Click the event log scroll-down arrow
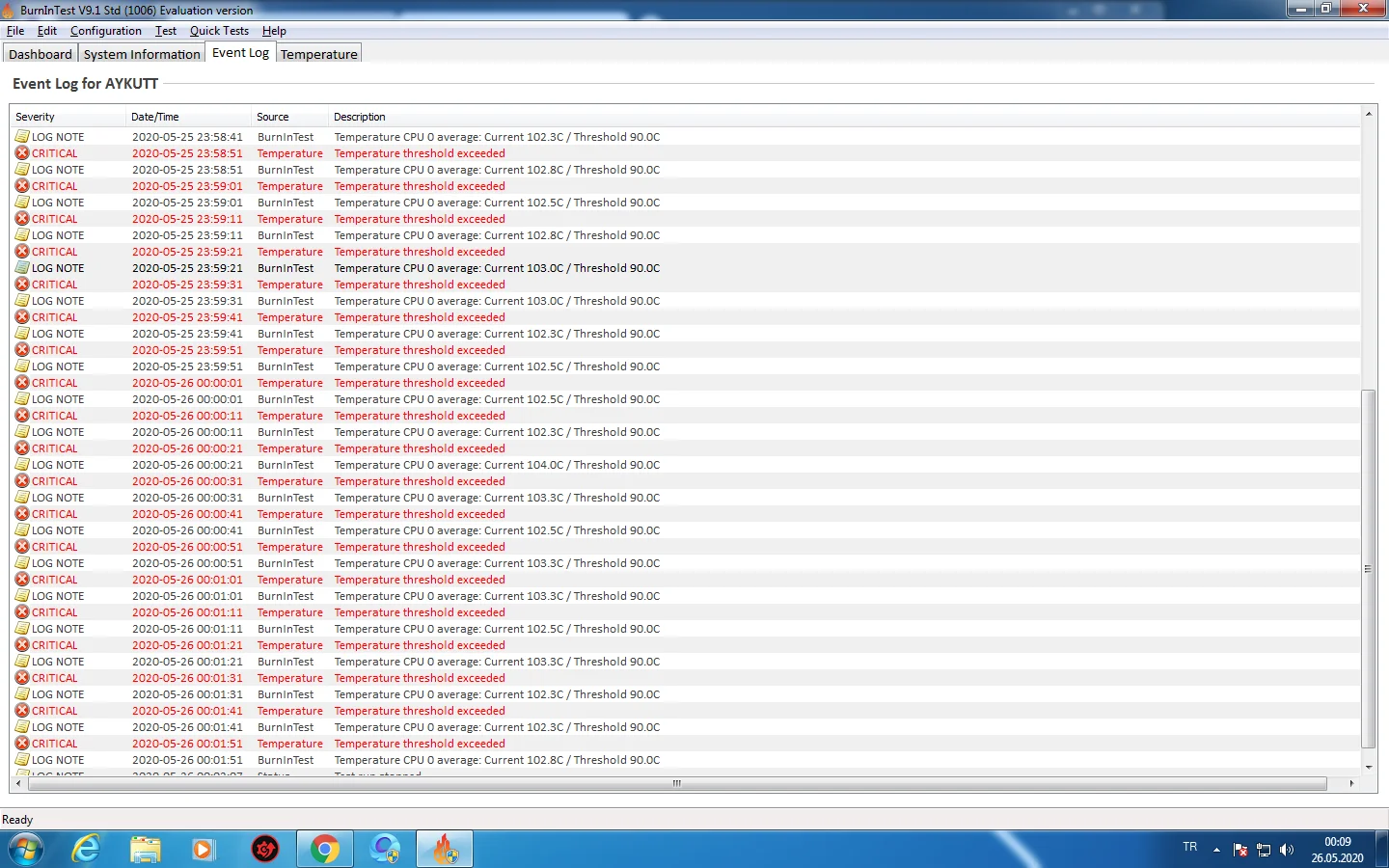This screenshot has width=1389, height=868. click(1369, 767)
